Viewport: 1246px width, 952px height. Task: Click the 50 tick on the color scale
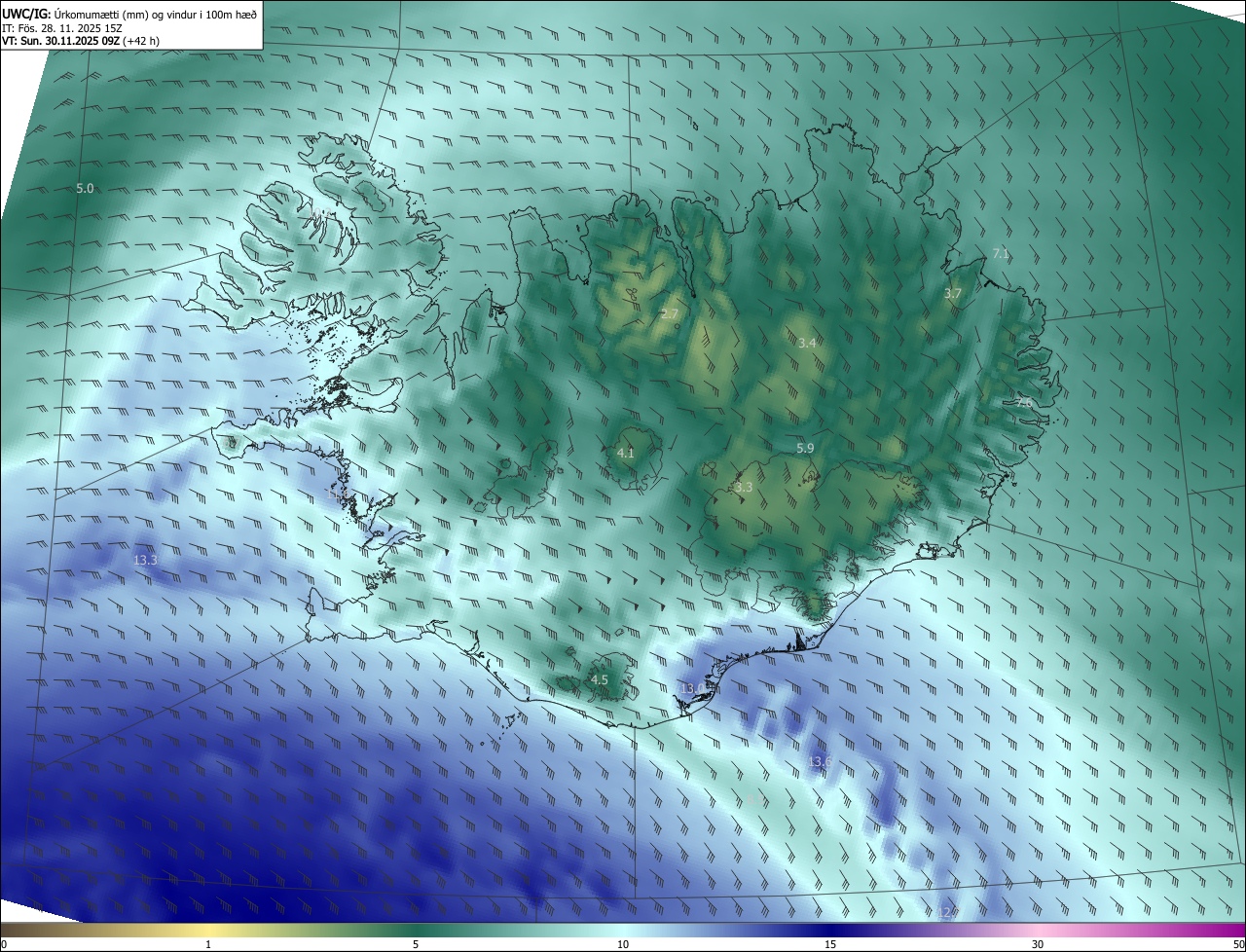tap(1238, 945)
